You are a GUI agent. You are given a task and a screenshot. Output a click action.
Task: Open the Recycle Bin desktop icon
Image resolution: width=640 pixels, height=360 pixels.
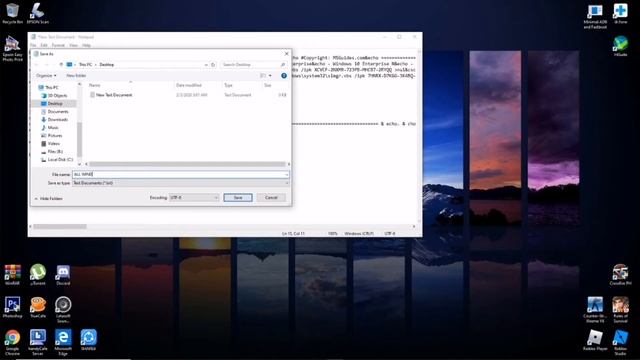12,13
